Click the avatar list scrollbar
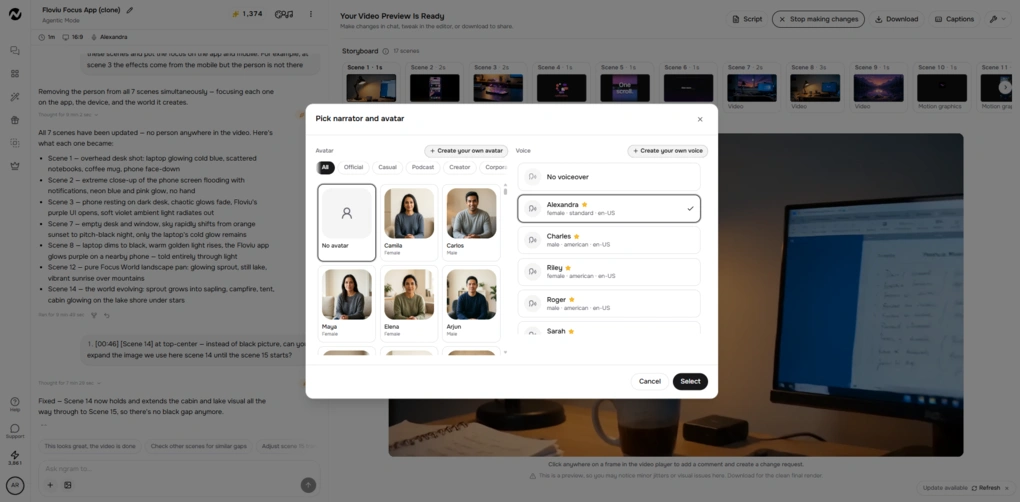This screenshot has width=1020, height=502. point(505,192)
